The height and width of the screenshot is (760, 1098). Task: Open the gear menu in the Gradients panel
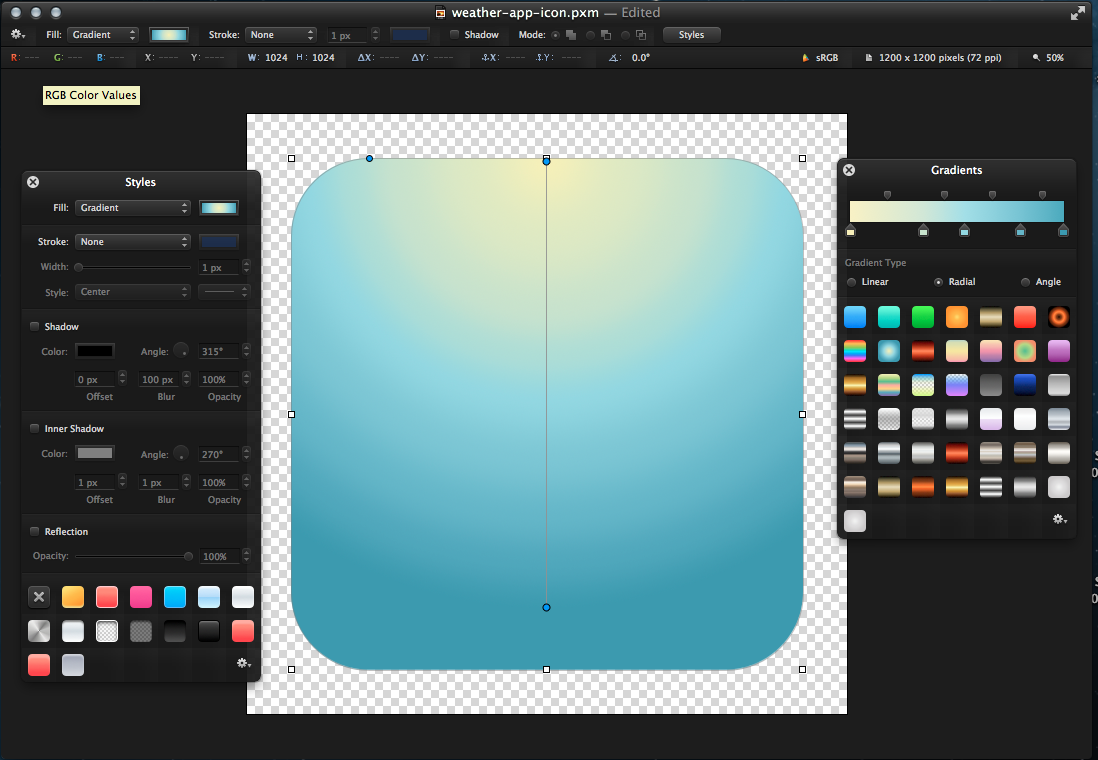tap(1059, 519)
